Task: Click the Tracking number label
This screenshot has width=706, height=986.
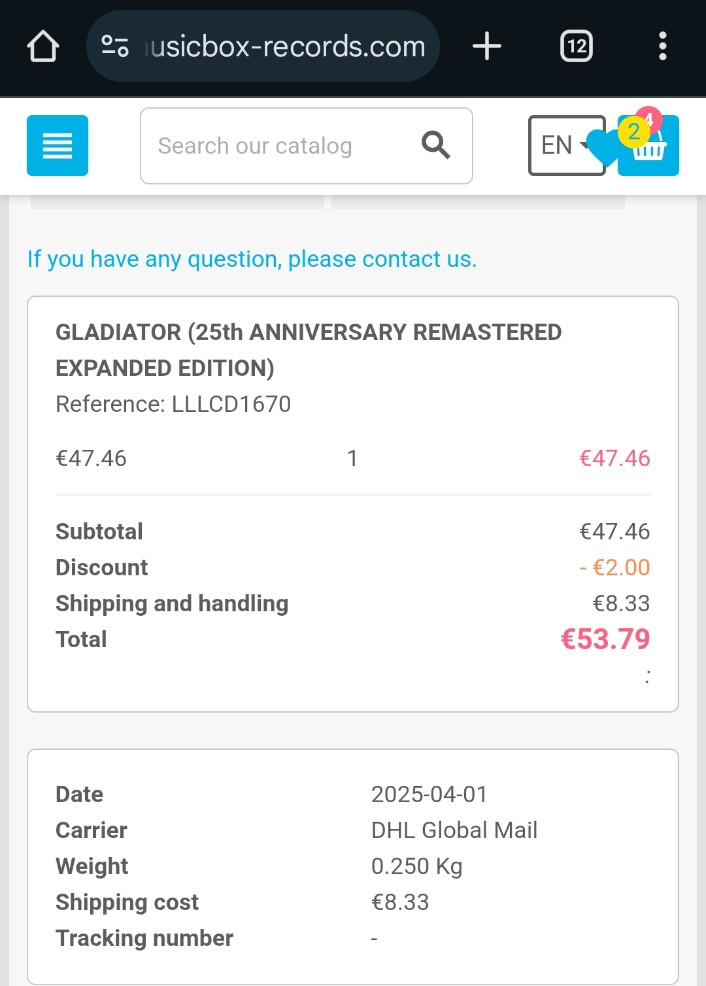Action: 144,938
